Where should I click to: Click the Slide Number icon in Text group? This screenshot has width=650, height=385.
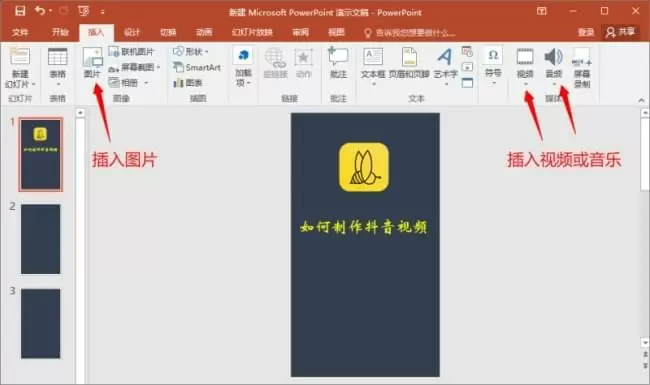point(467,67)
